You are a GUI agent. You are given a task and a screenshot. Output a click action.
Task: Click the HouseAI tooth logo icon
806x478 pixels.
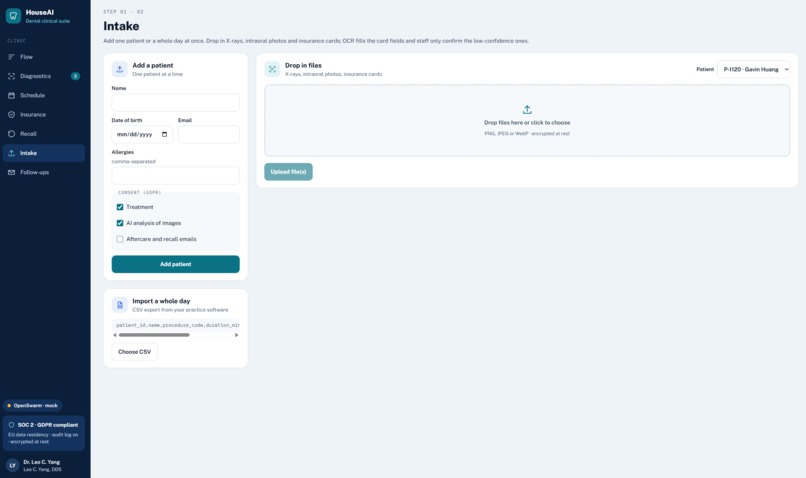(13, 16)
